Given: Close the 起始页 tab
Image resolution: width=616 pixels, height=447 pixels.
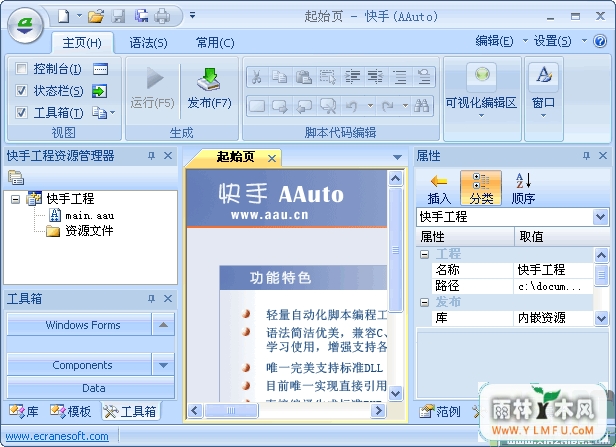Looking at the screenshot, I should point(272,158).
